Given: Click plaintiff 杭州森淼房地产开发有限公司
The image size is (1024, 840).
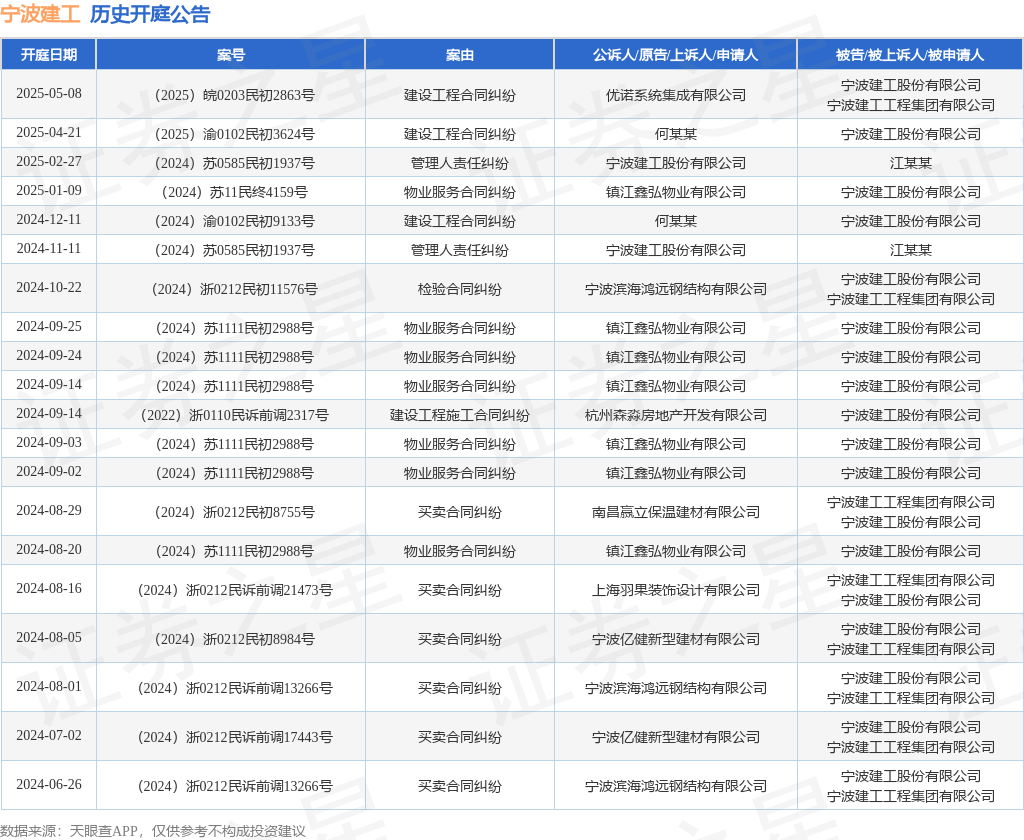Looking at the screenshot, I should coord(675,415).
